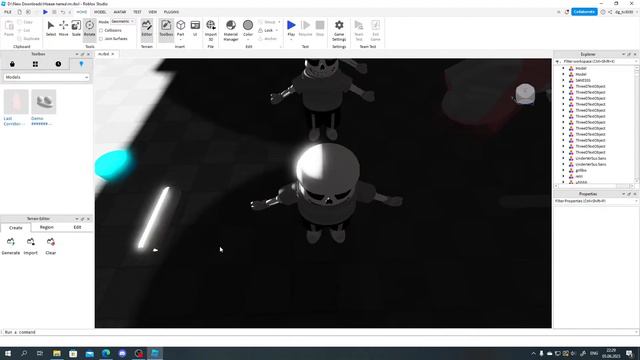Open the Mode Geometric dropdown

tap(123, 22)
